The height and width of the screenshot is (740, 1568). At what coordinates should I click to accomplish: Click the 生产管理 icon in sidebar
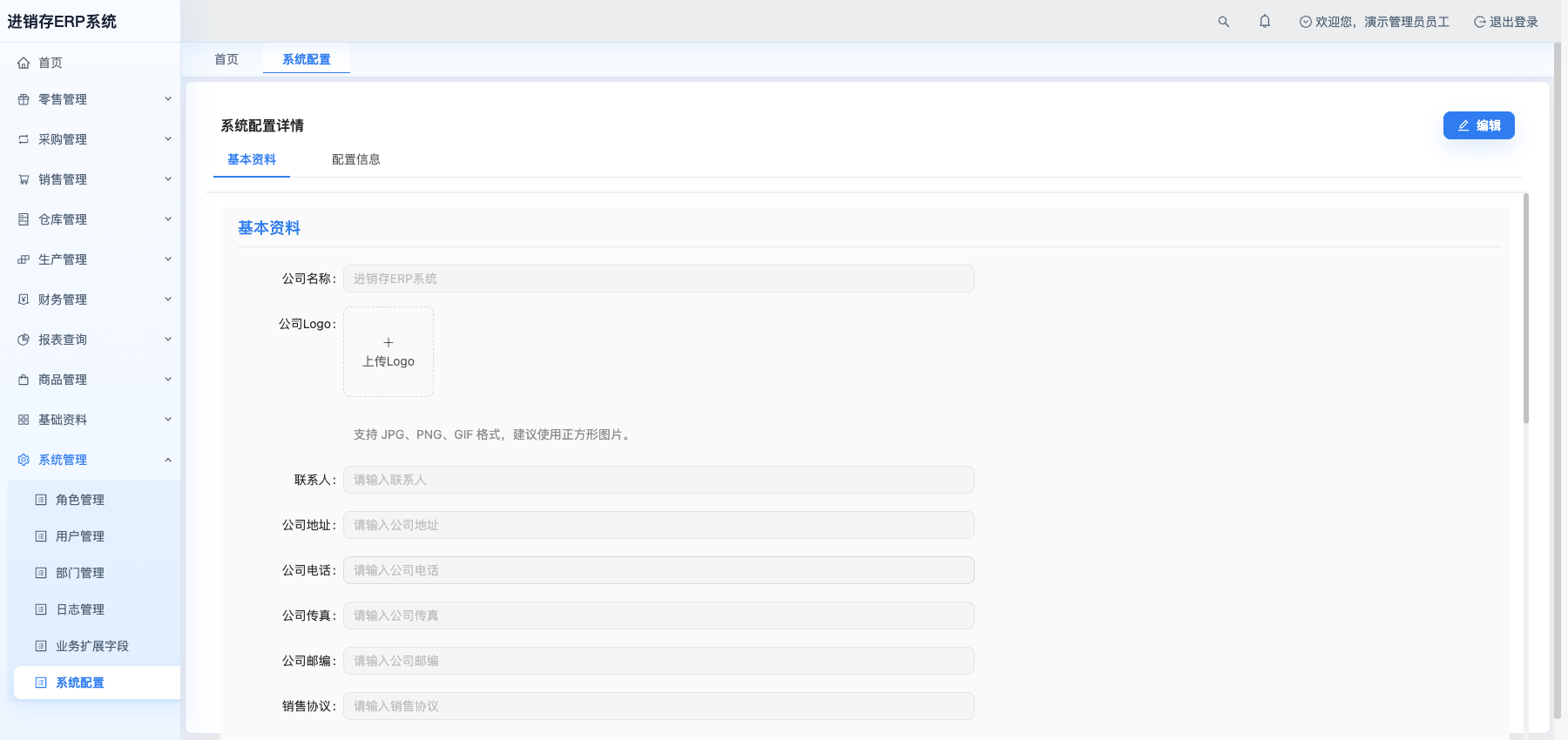pyautogui.click(x=24, y=259)
